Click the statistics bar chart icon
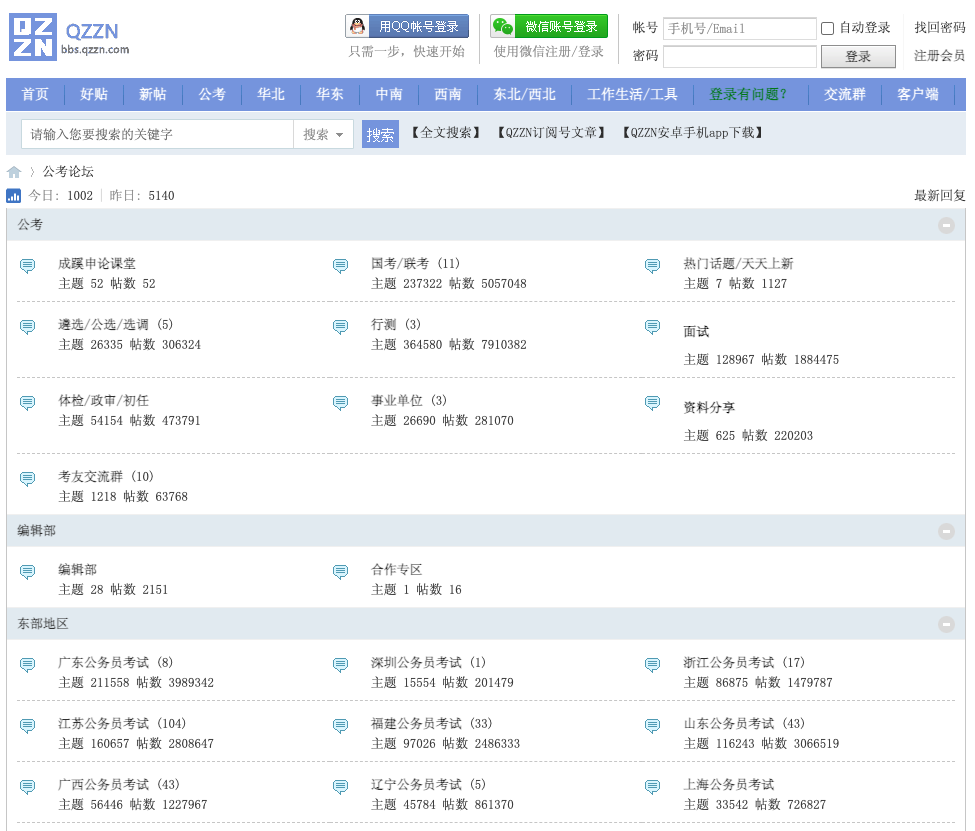 [x=14, y=196]
